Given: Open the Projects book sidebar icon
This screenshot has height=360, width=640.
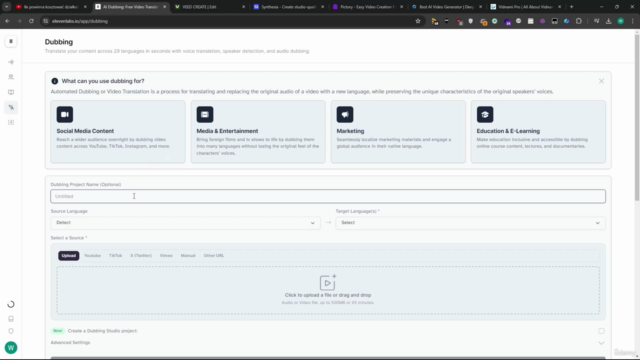Looking at the screenshot, I should pyautogui.click(x=11, y=92).
